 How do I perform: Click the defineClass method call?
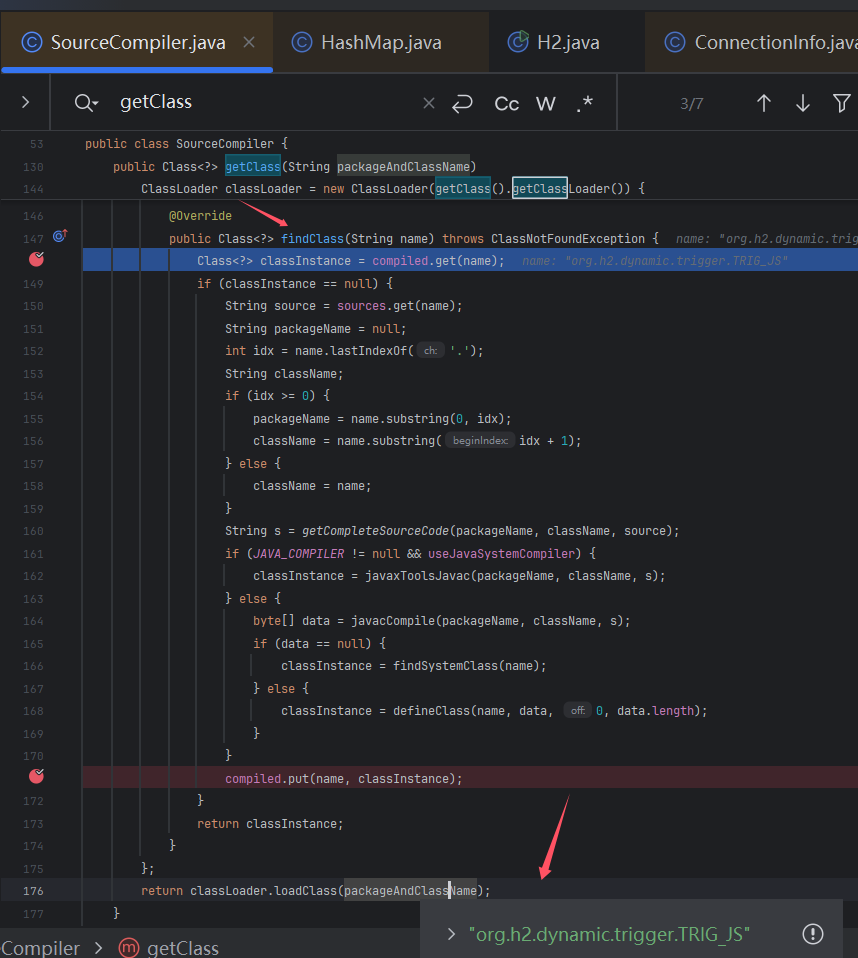click(431, 711)
